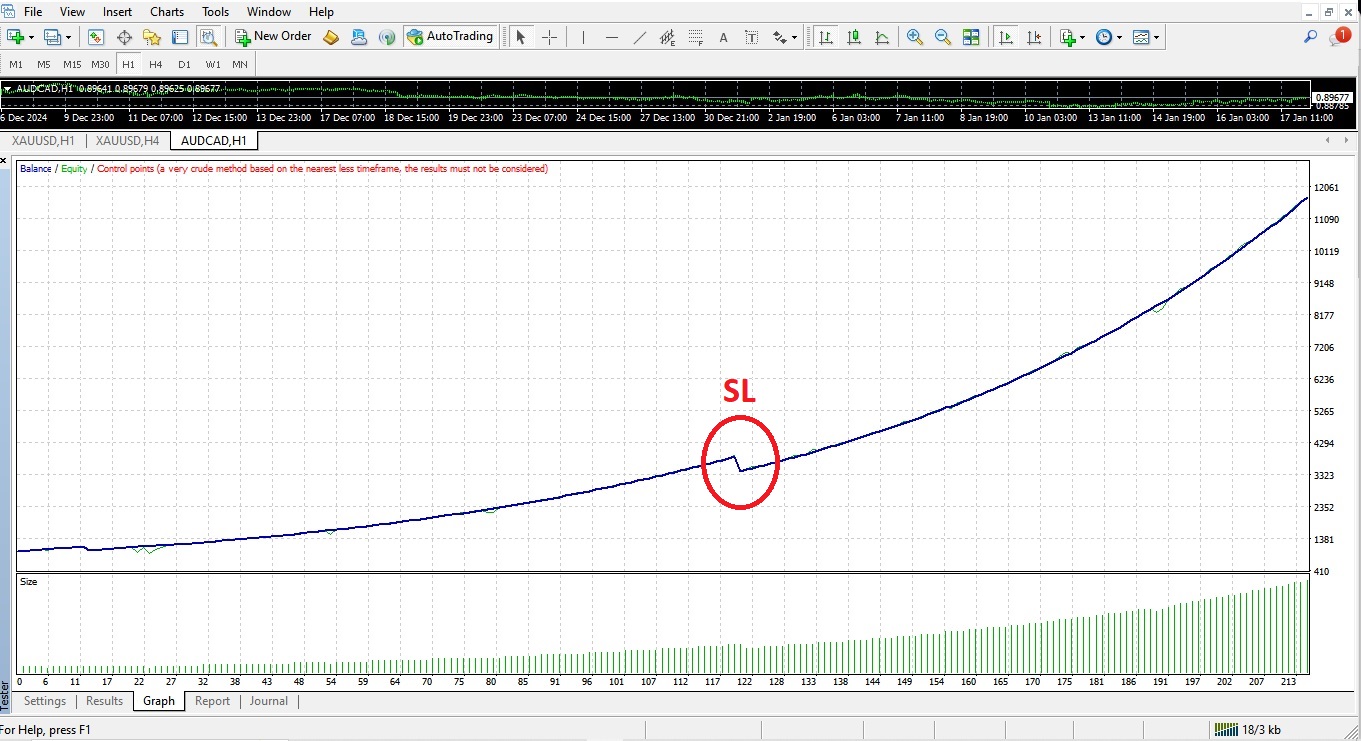Image resolution: width=1361 pixels, height=741 pixels.
Task: Click the Arrows objects tool icon
Action: pyautogui.click(x=780, y=37)
